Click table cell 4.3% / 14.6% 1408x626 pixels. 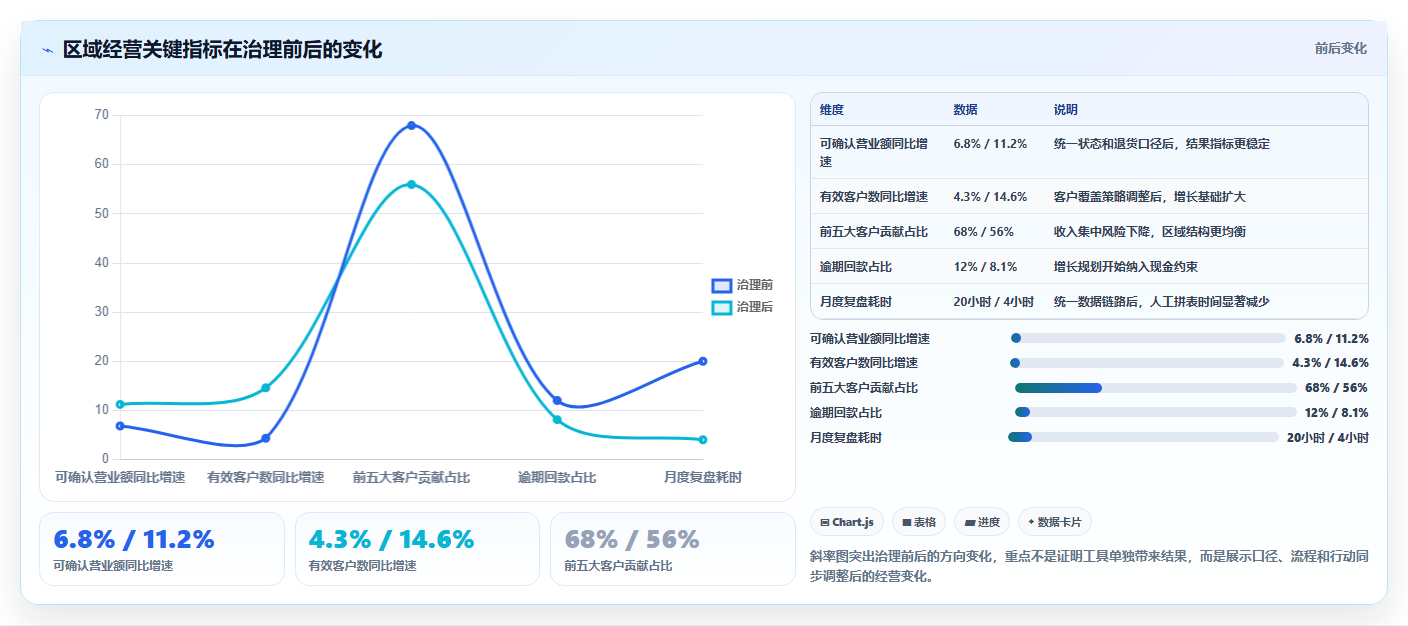coord(990,197)
